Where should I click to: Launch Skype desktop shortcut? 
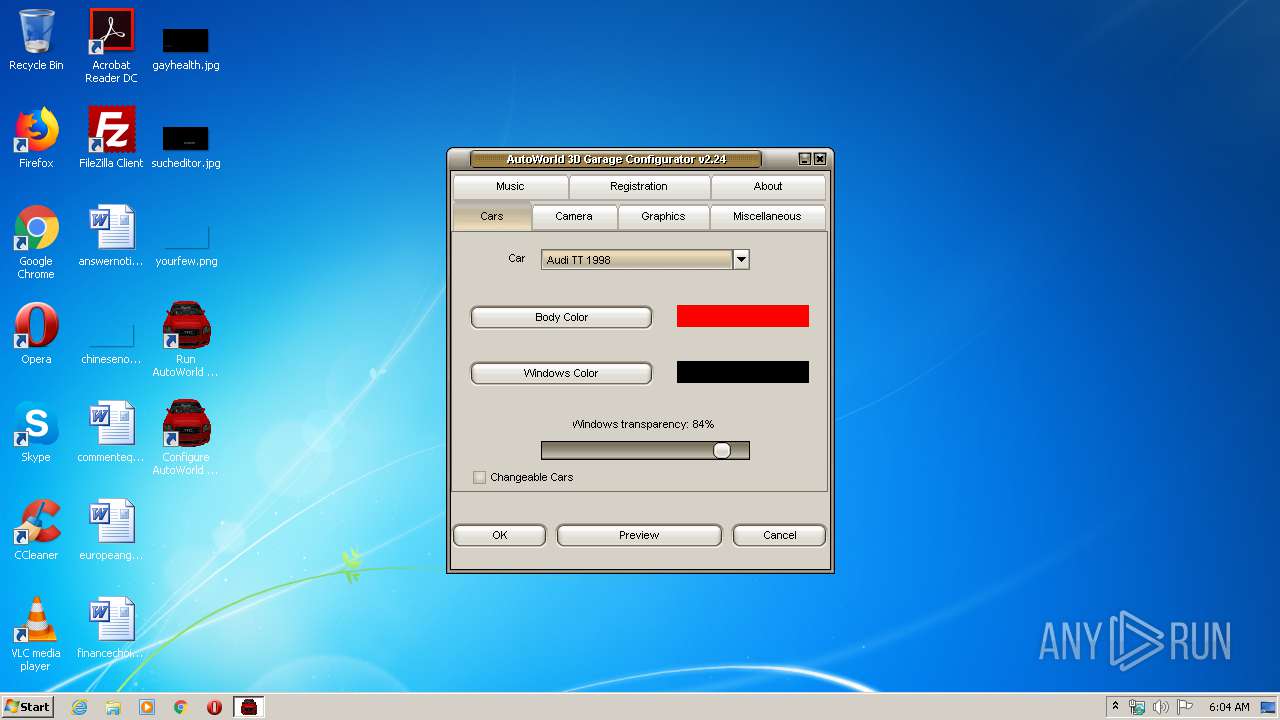(x=36, y=432)
